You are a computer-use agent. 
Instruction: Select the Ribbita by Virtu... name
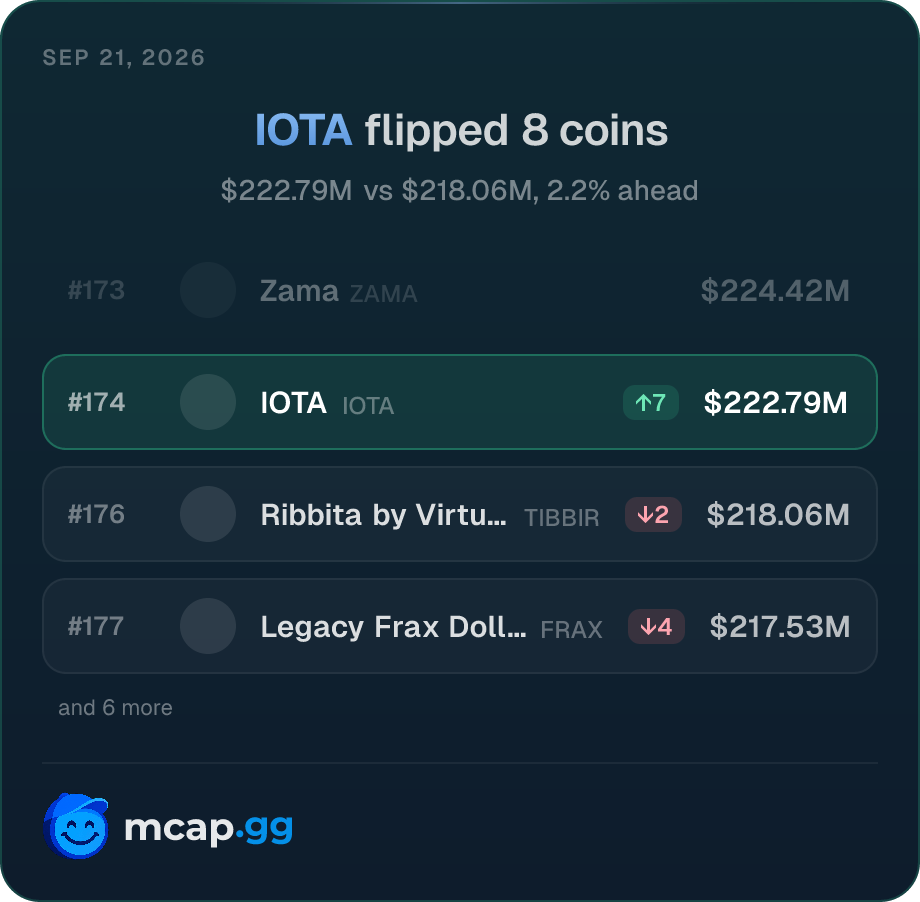(383, 515)
